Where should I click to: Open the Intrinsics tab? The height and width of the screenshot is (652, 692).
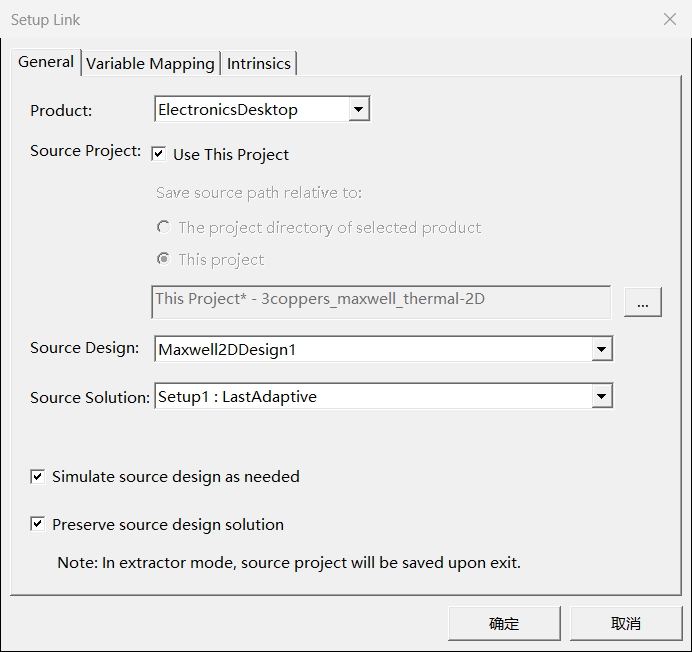point(259,64)
